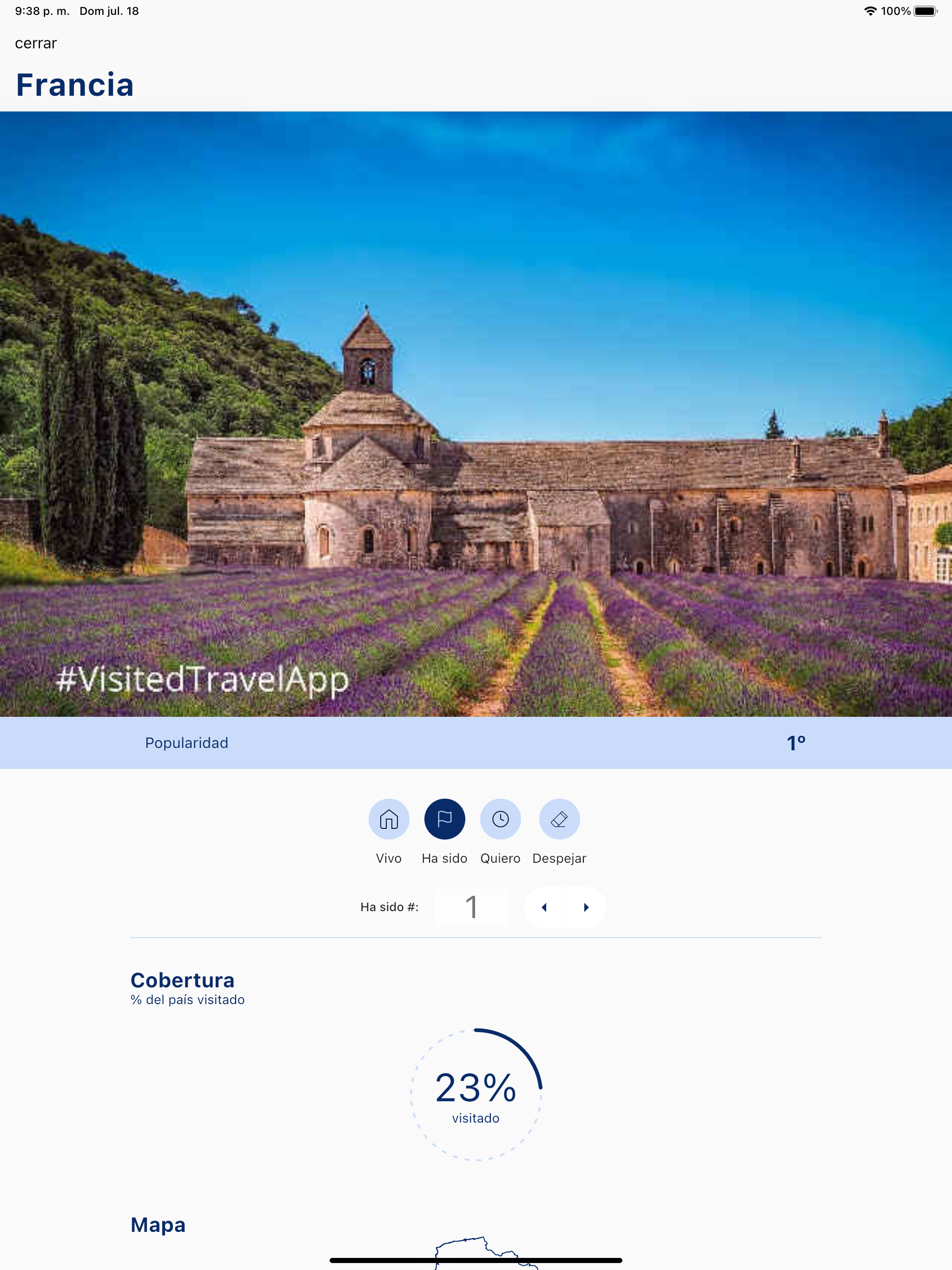This screenshot has height=1270, width=952.
Task: Close the Francia page via cerrar
Action: (36, 43)
